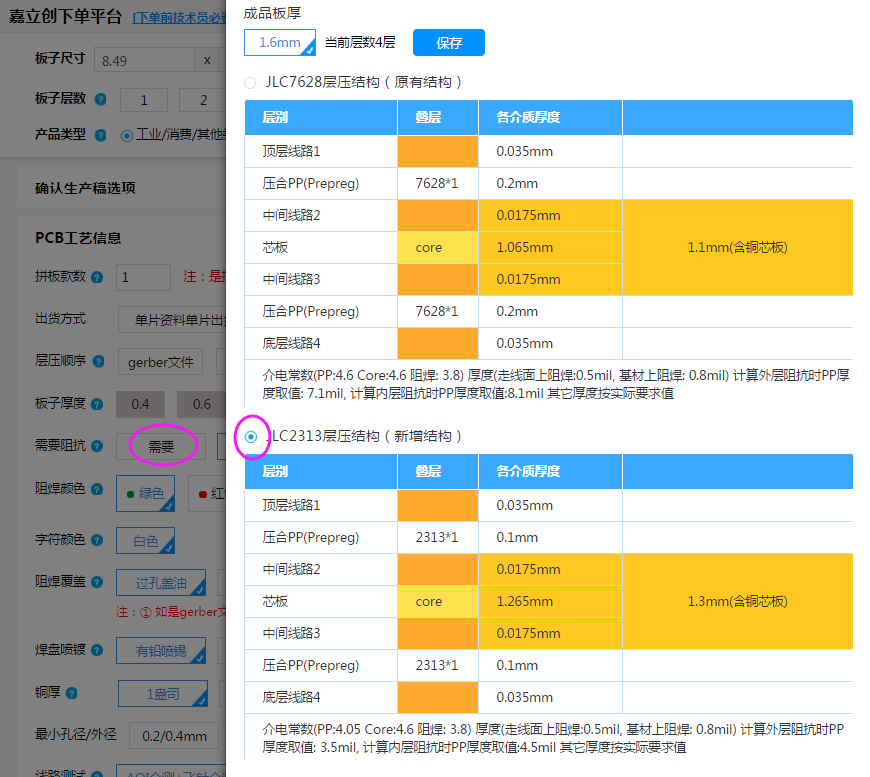Select 需要 for impedance requirement
This screenshot has width=870, height=777.
(161, 447)
